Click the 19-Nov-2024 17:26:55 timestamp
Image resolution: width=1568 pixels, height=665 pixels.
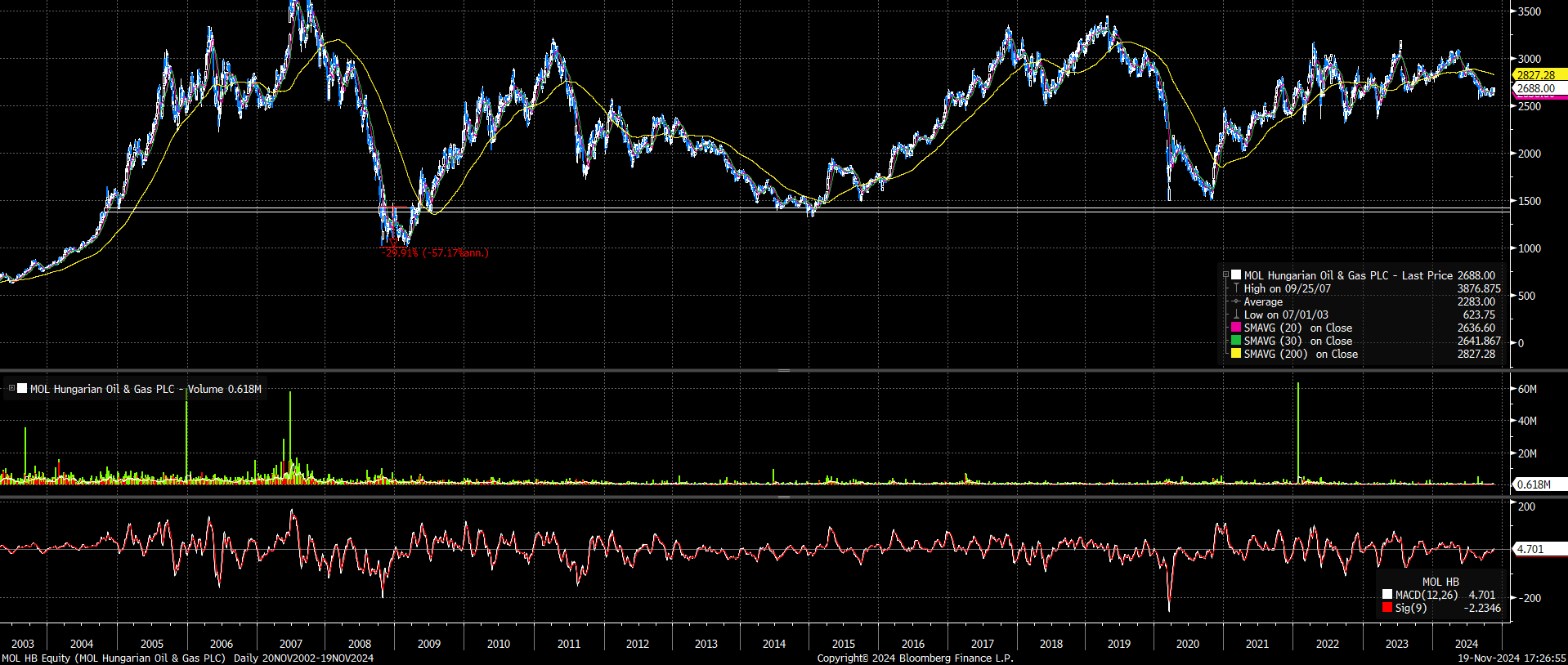tap(1512, 658)
